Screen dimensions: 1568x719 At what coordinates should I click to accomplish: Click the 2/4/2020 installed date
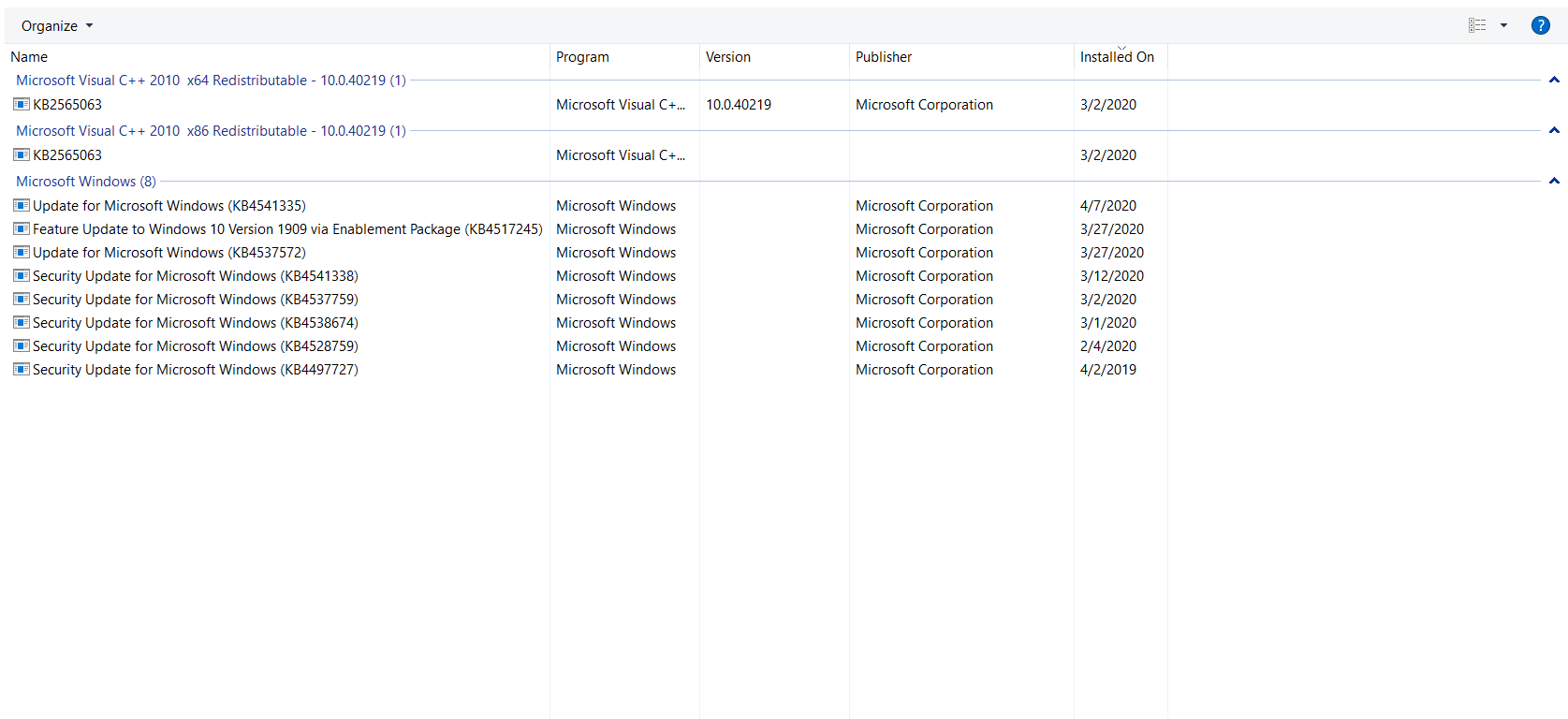coord(1108,346)
